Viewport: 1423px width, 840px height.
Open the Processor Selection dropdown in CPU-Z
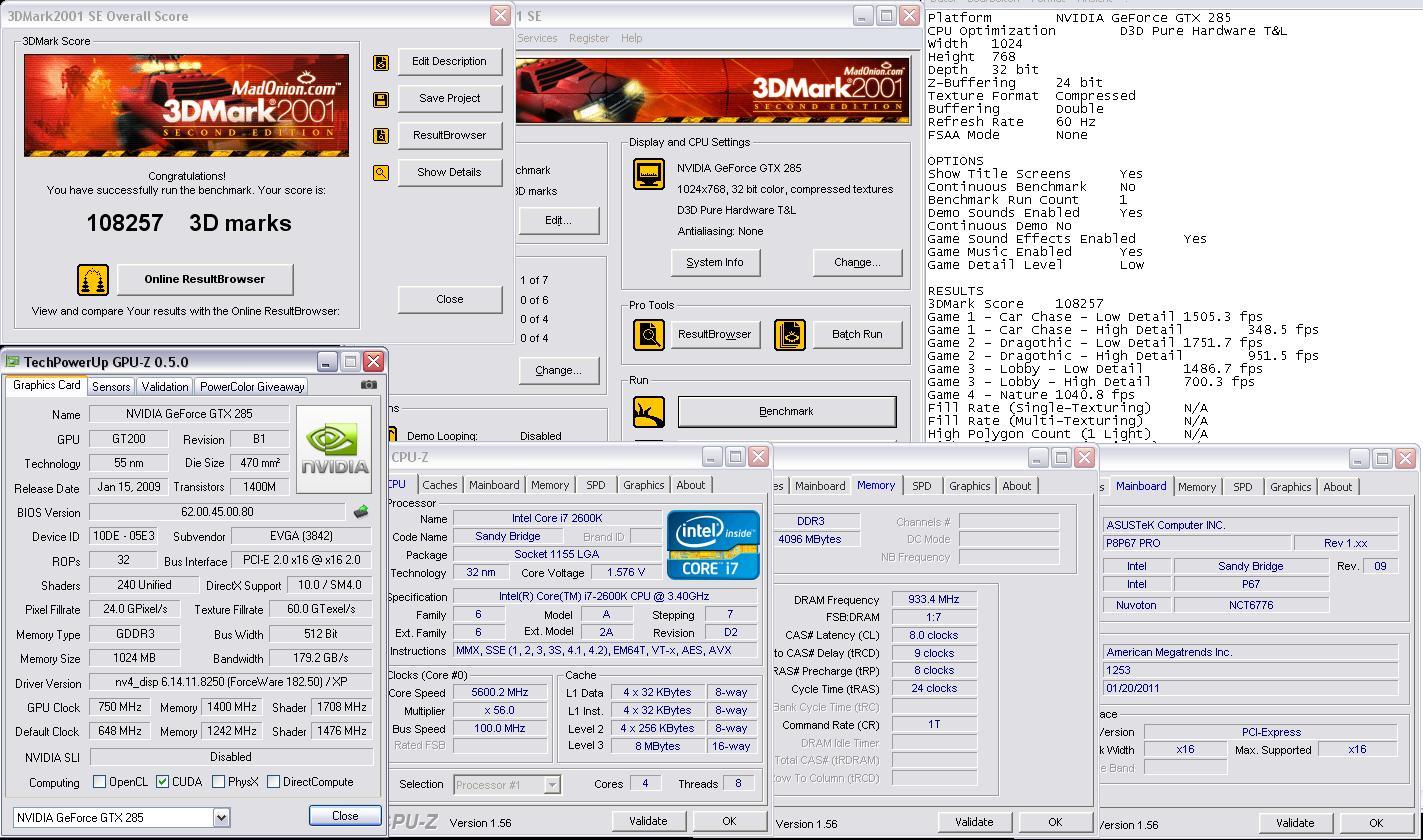click(551, 785)
